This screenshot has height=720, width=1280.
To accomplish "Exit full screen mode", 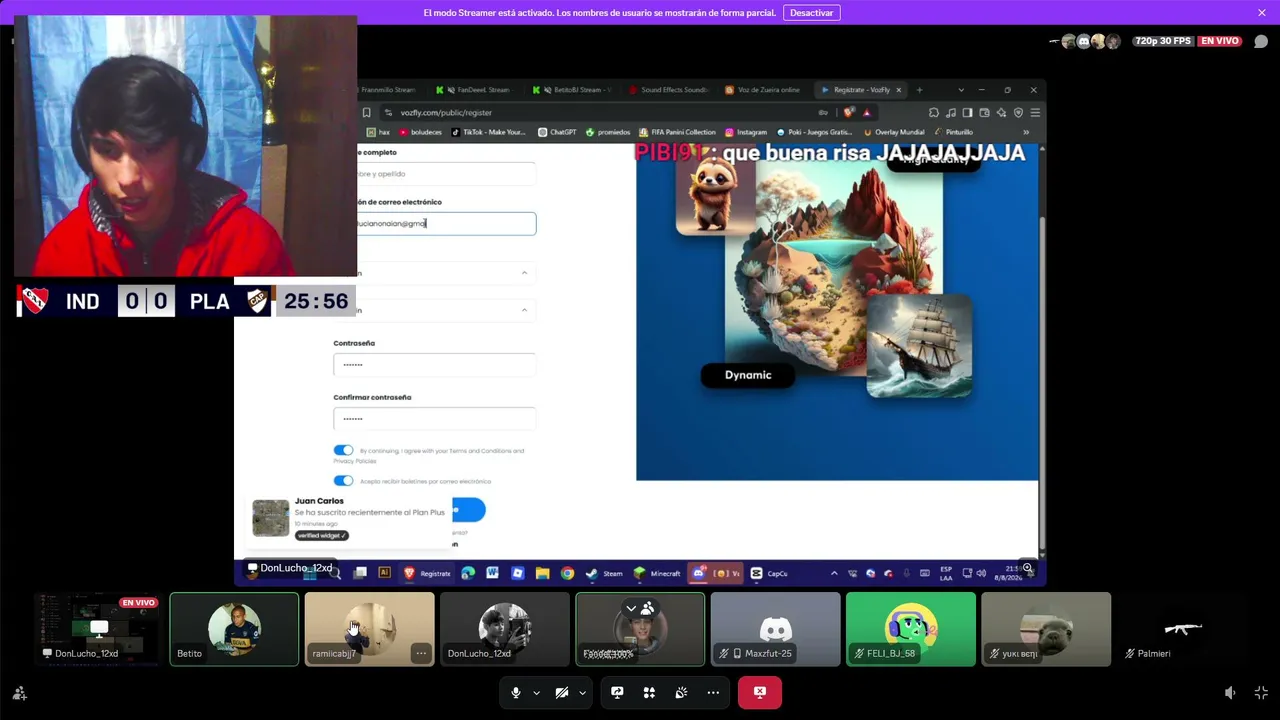I will pyautogui.click(x=1261, y=693).
